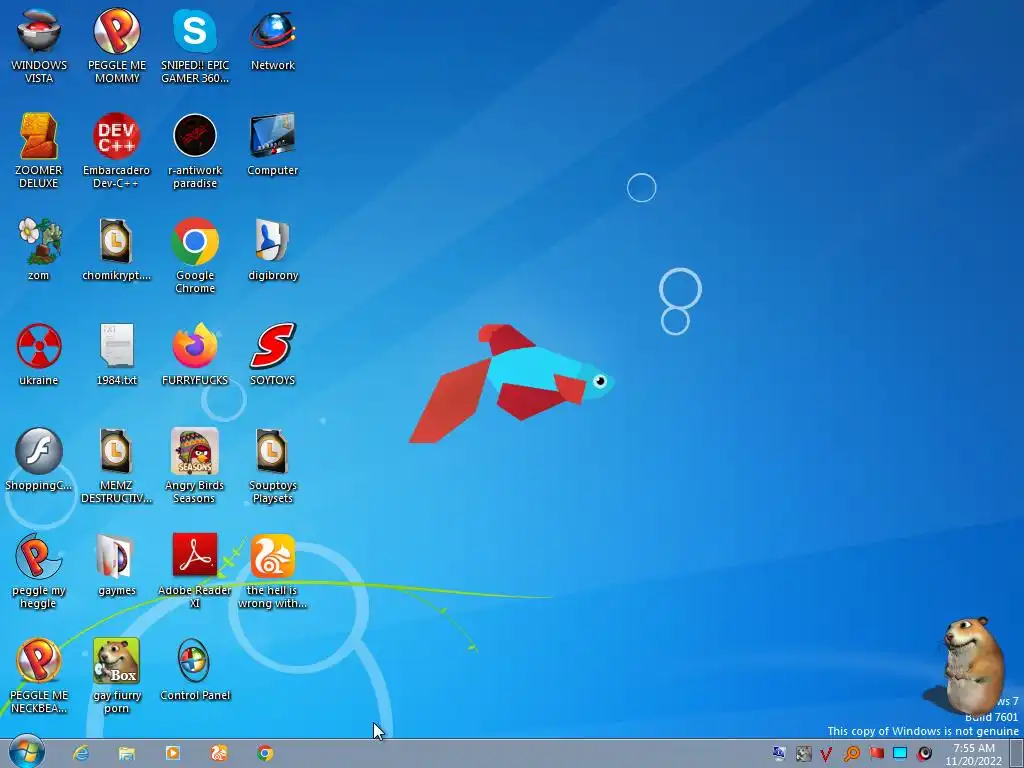
Task: Select the Firefox logo desktop icon
Action: pos(195,355)
